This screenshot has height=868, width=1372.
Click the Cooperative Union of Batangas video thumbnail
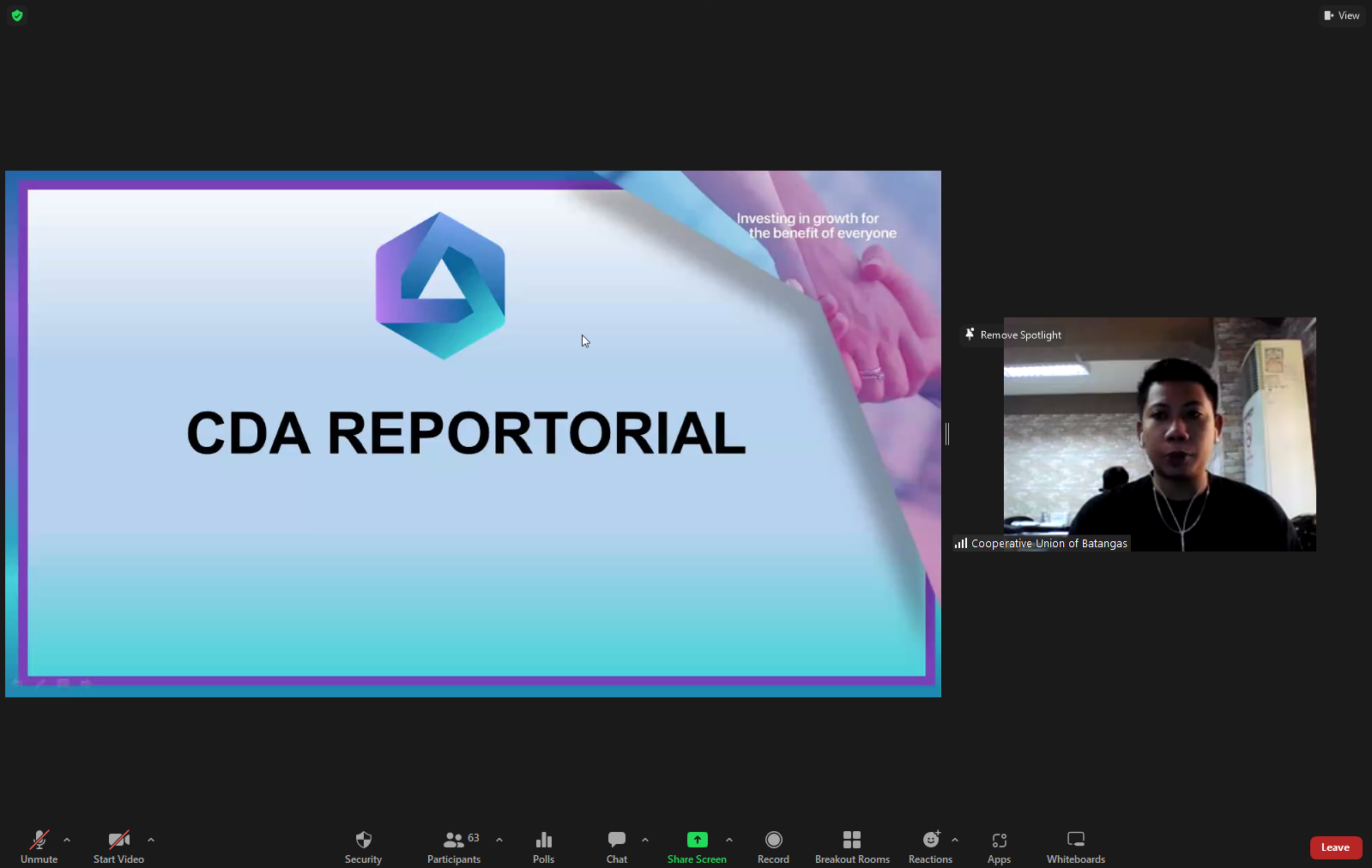tap(1160, 434)
